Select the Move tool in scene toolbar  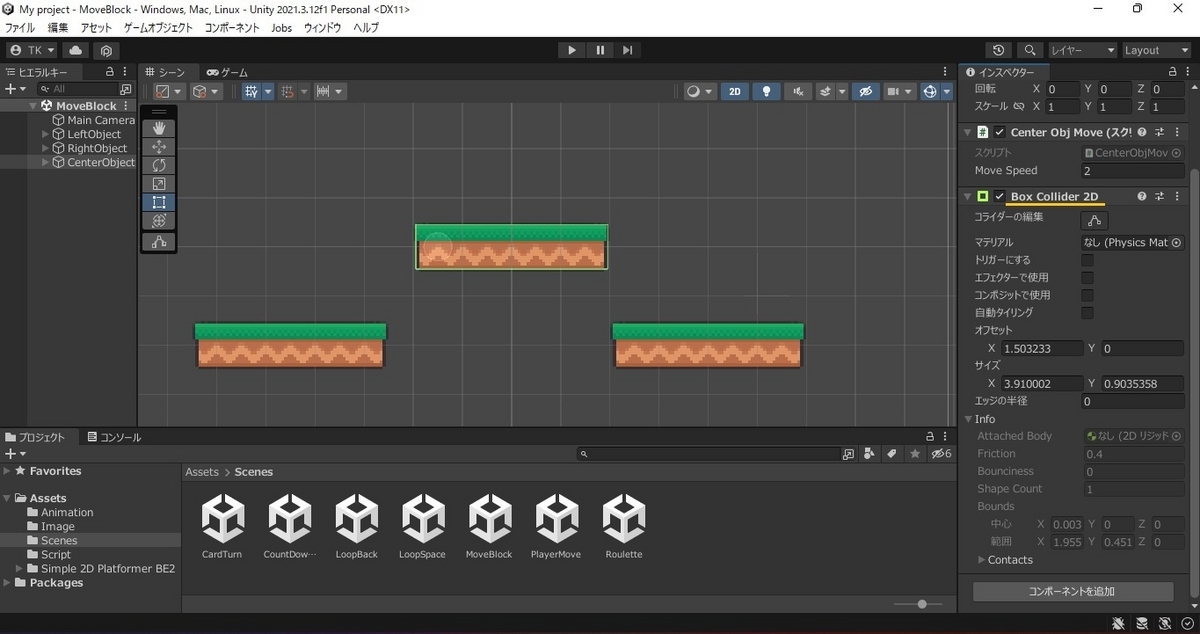click(x=159, y=147)
